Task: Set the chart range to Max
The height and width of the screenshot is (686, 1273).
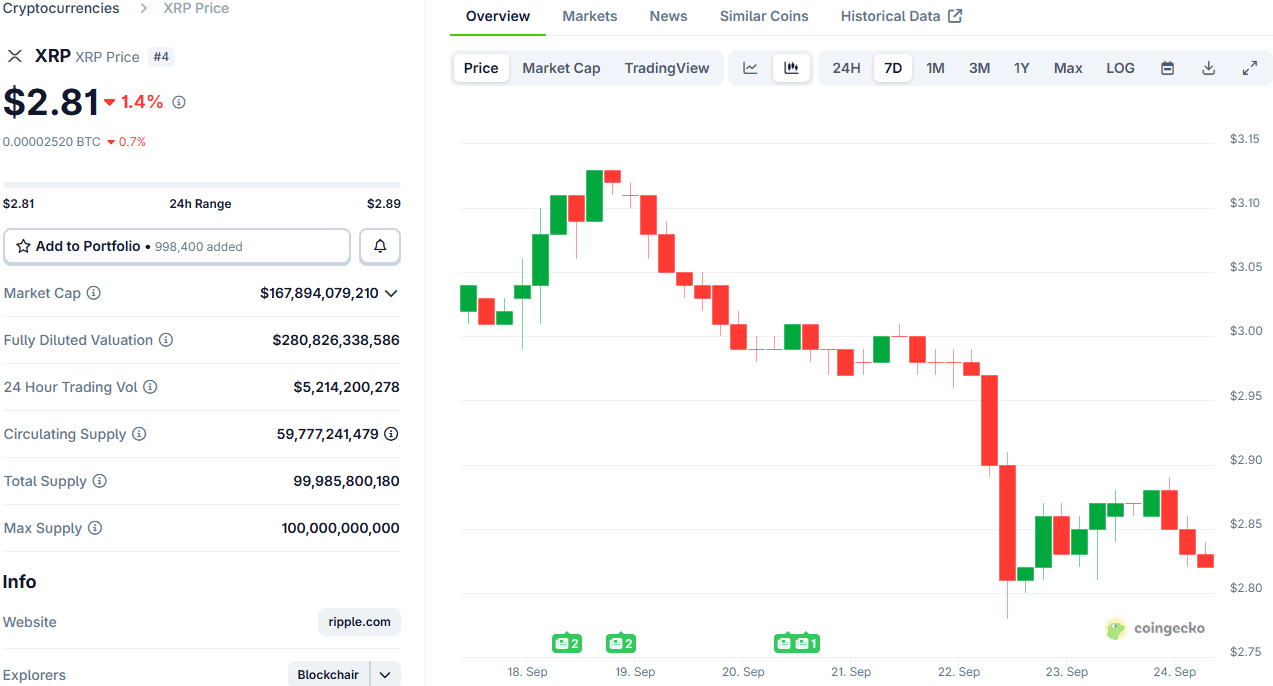Action: (x=1068, y=68)
